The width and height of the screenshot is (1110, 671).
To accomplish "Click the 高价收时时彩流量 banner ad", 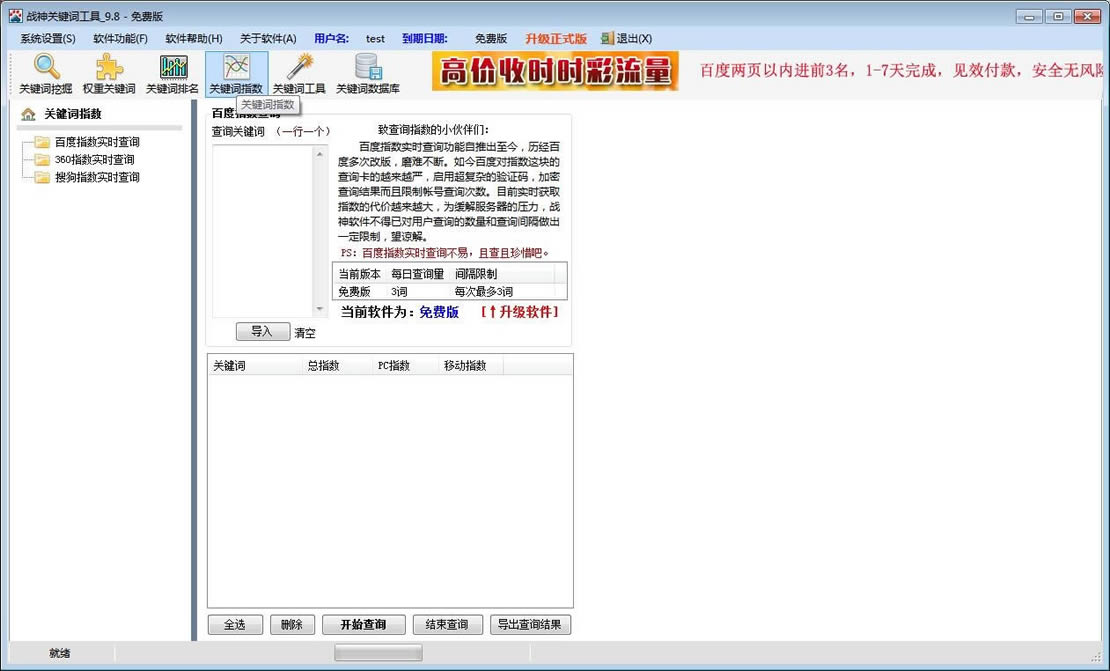I will [x=556, y=71].
